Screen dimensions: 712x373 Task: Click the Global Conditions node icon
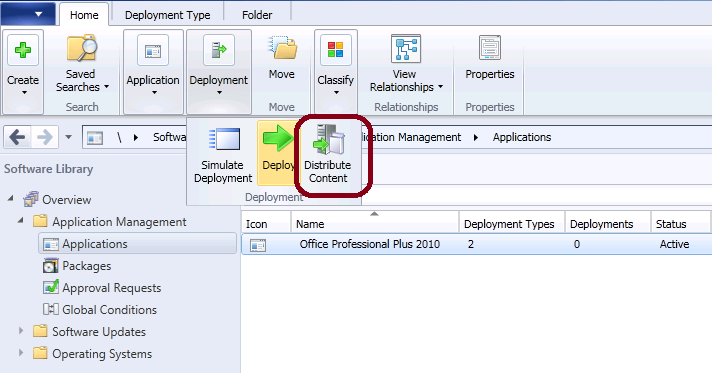[x=50, y=309]
